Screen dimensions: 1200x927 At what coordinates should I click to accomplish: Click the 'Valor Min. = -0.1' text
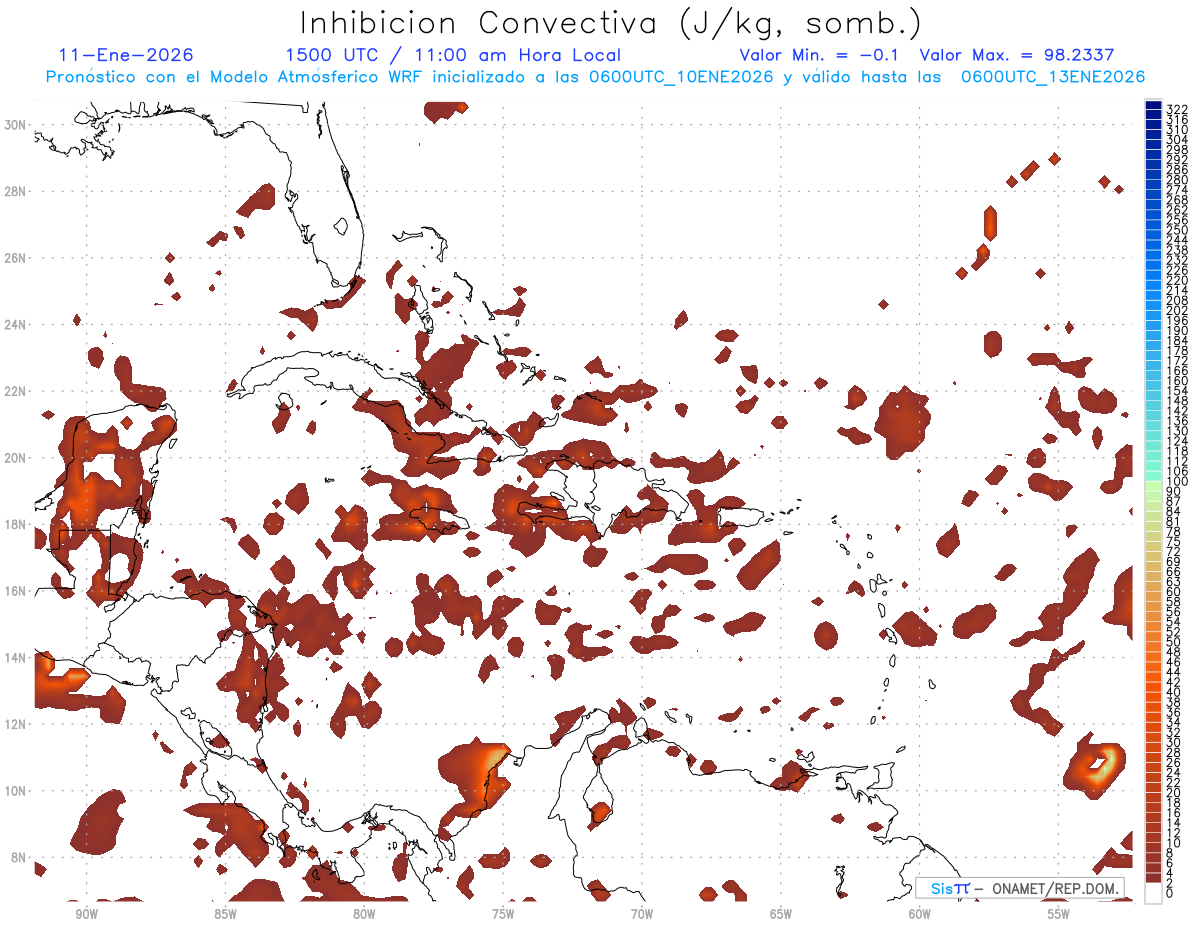coord(819,56)
